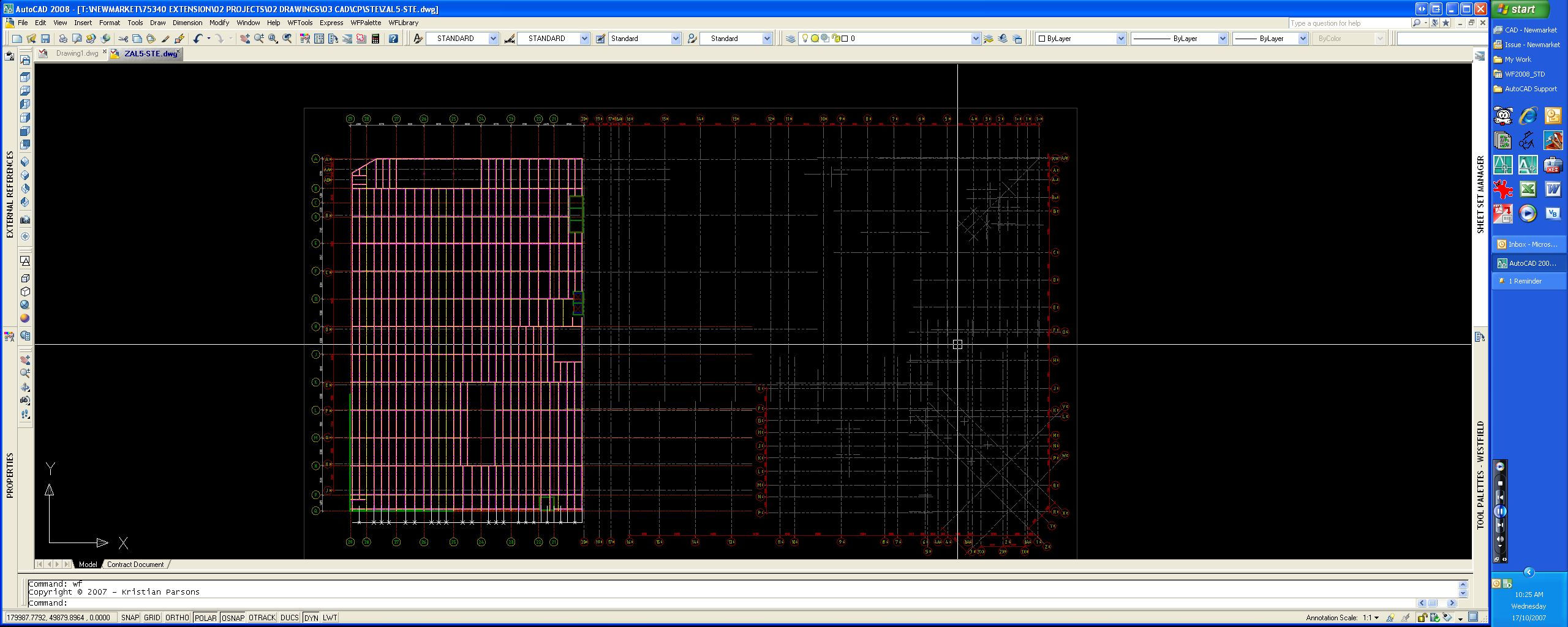The width and height of the screenshot is (1568, 627).
Task: Open the Layer Properties Manager icon
Action: point(791,39)
